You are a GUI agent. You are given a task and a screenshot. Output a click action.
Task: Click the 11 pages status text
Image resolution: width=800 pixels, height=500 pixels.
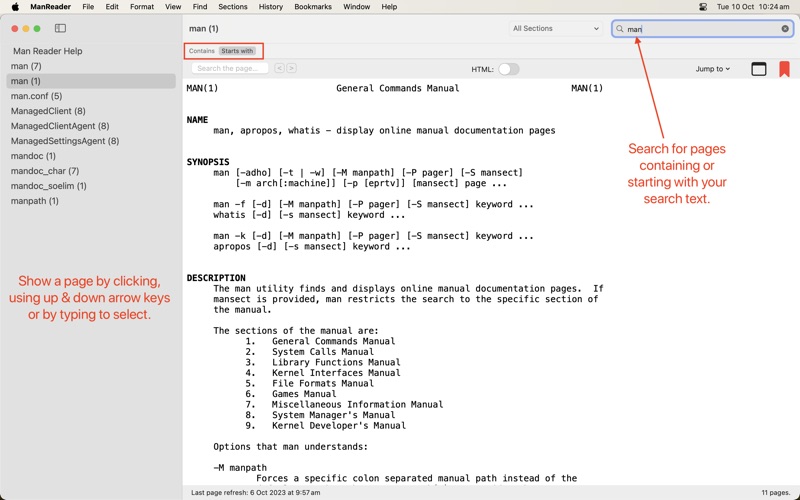(776, 493)
